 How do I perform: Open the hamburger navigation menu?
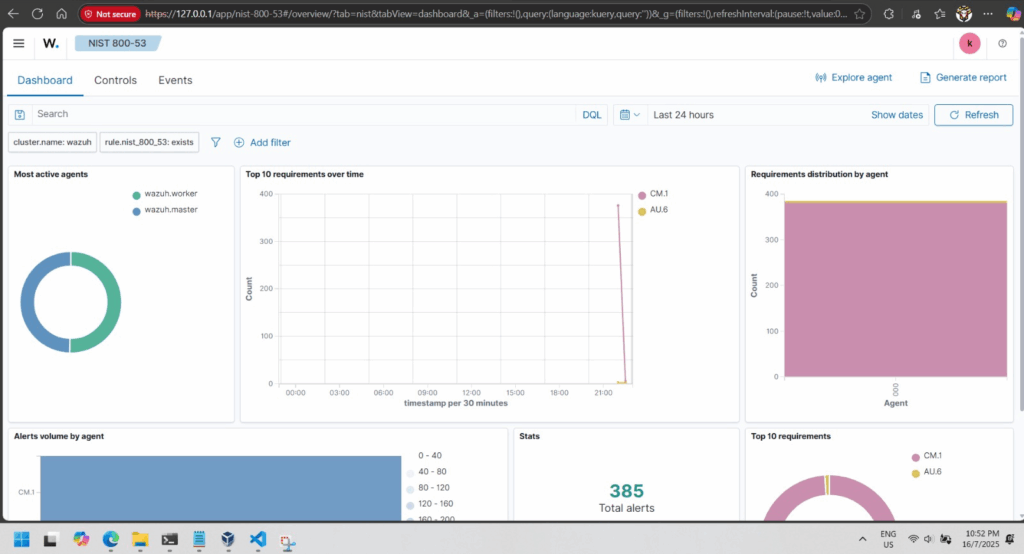click(x=19, y=43)
